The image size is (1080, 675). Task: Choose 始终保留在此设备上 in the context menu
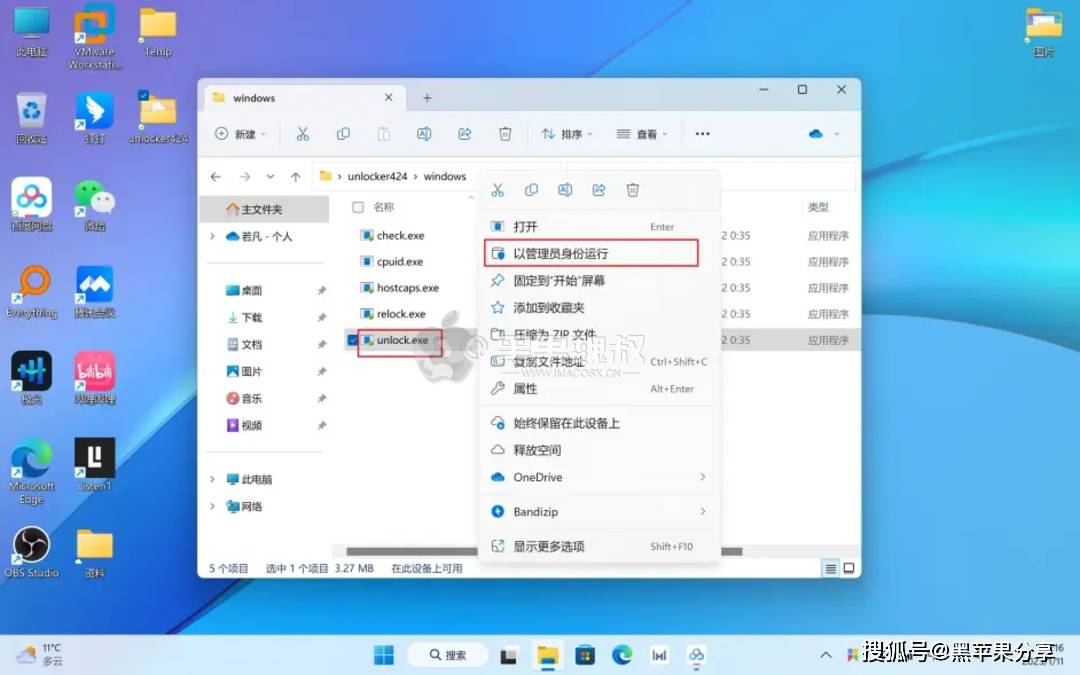(x=599, y=423)
